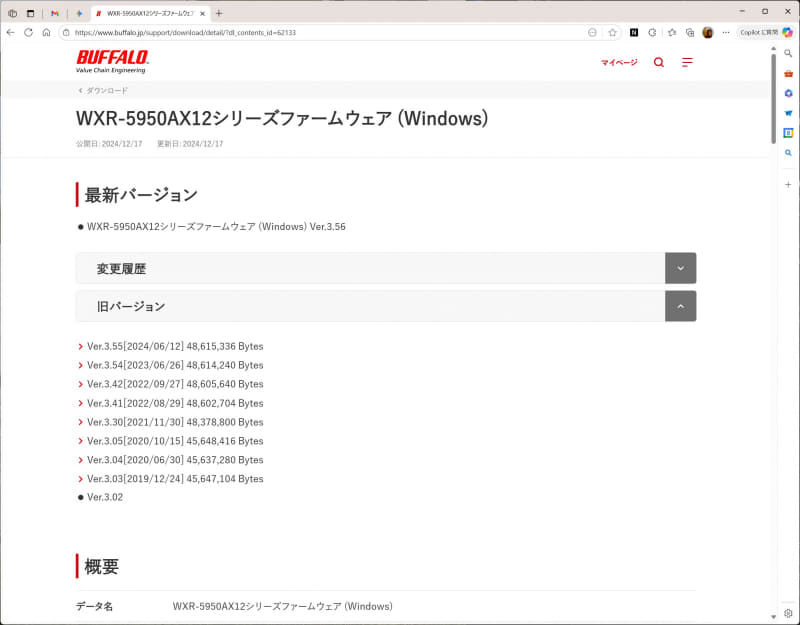Click the address bar URL field
Screen dimensions: 800x625
300,31
